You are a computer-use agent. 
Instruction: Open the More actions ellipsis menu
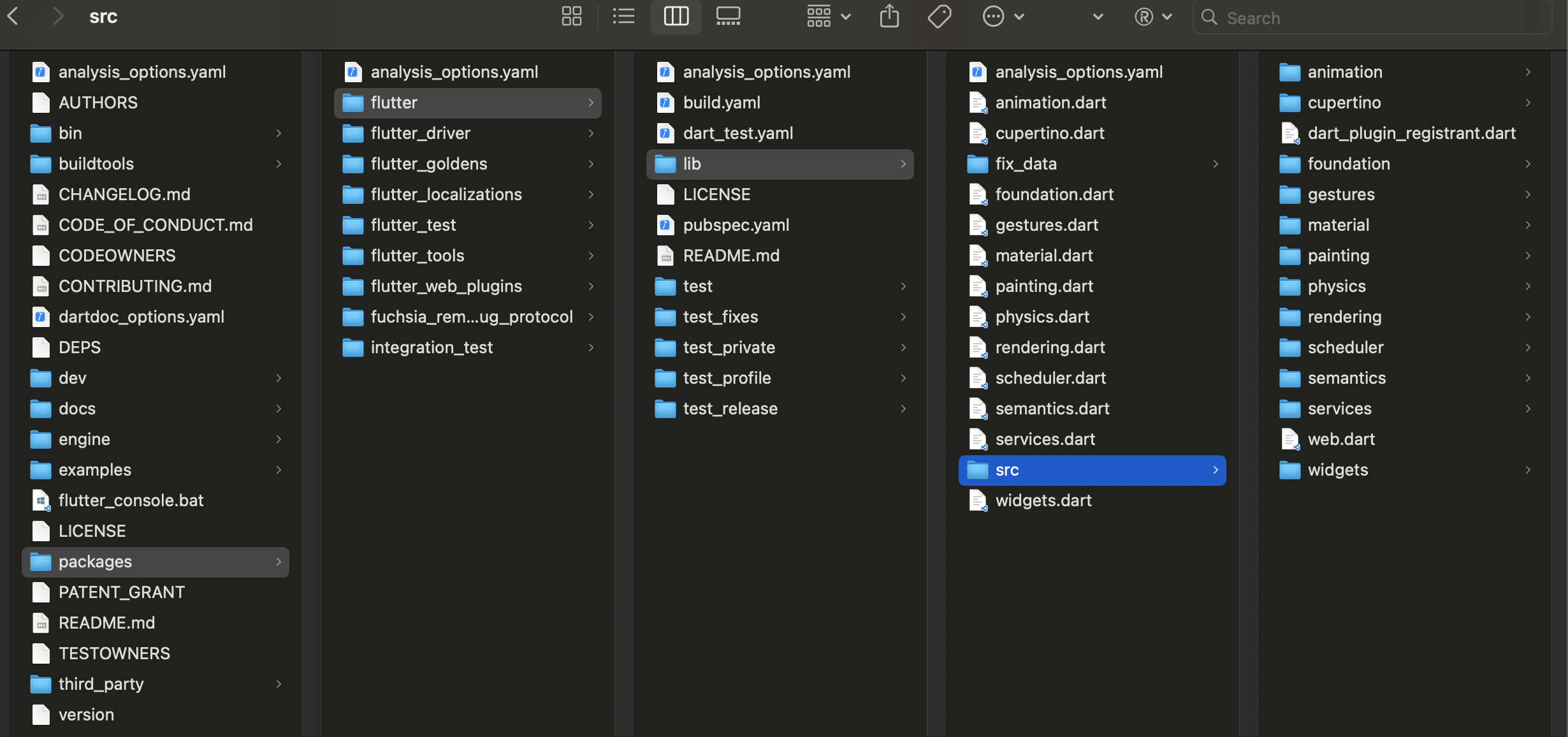tap(1003, 17)
